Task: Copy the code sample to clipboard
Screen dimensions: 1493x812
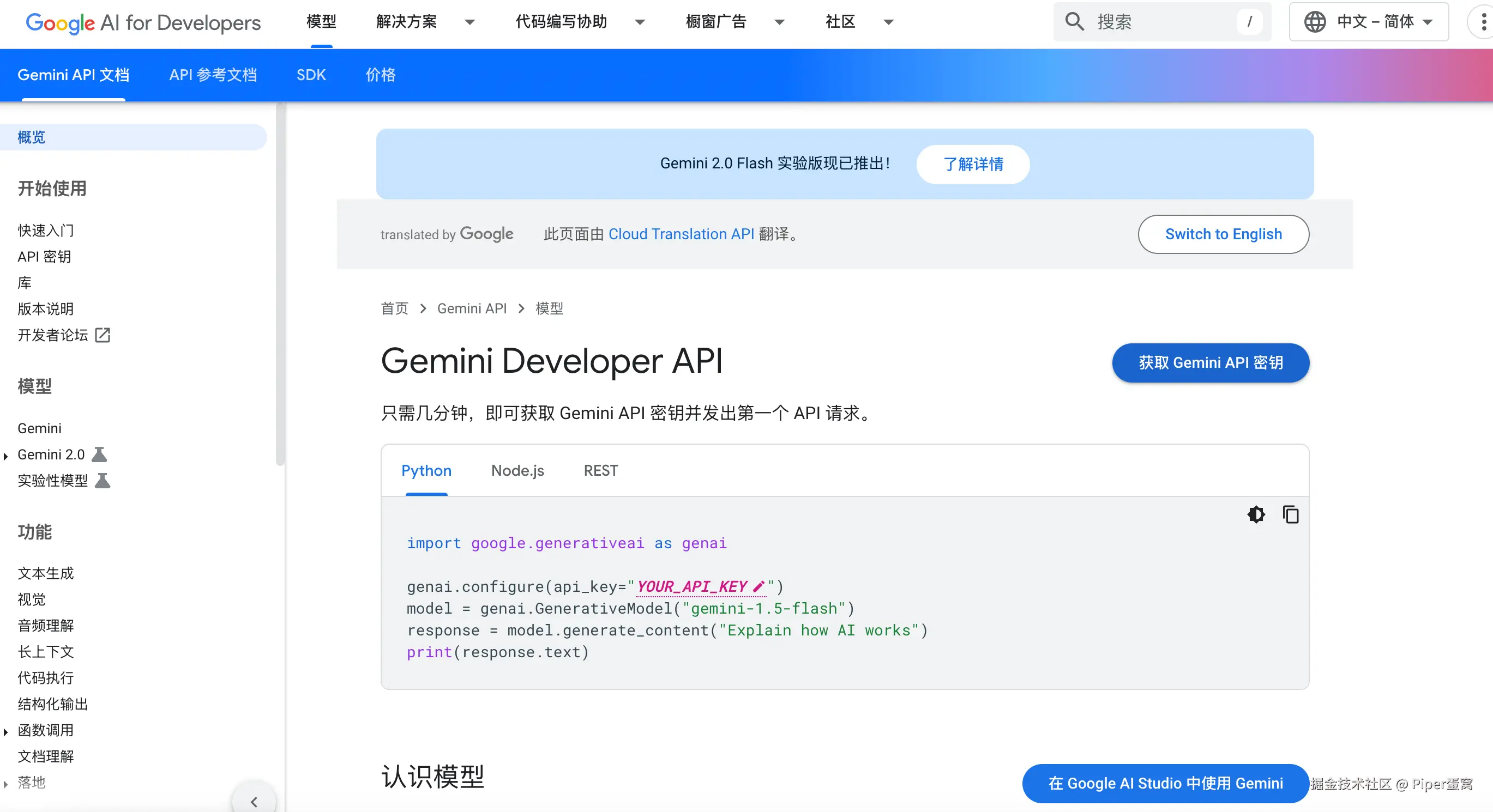Action: [1290, 514]
